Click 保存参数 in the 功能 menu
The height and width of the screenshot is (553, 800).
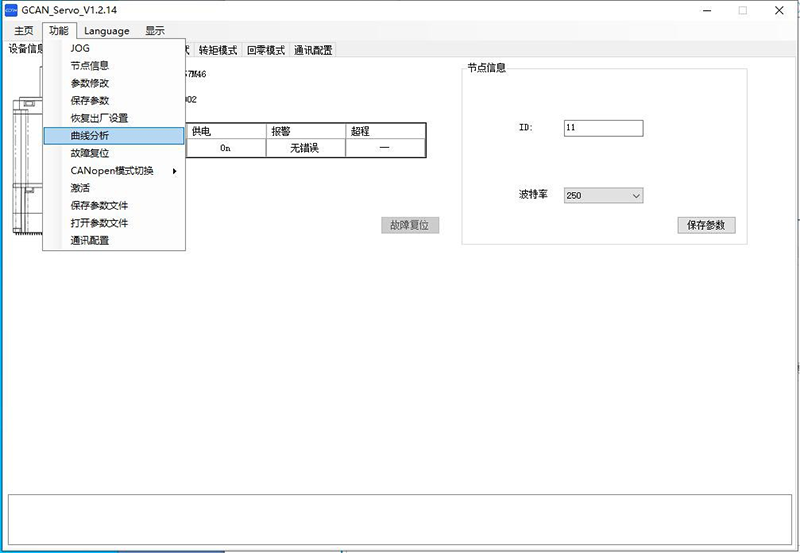pyautogui.click(x=90, y=101)
